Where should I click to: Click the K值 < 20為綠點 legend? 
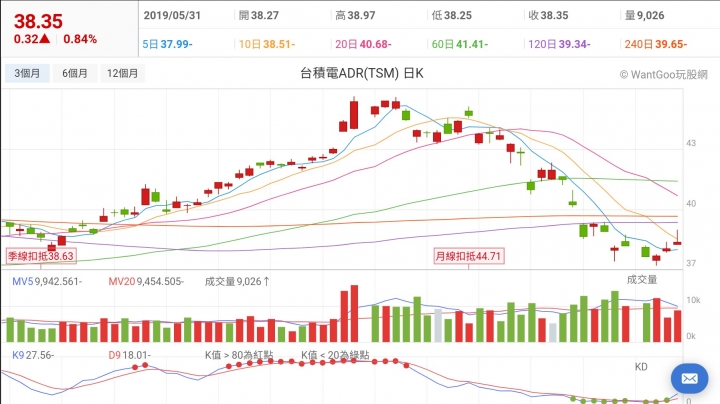pos(335,355)
